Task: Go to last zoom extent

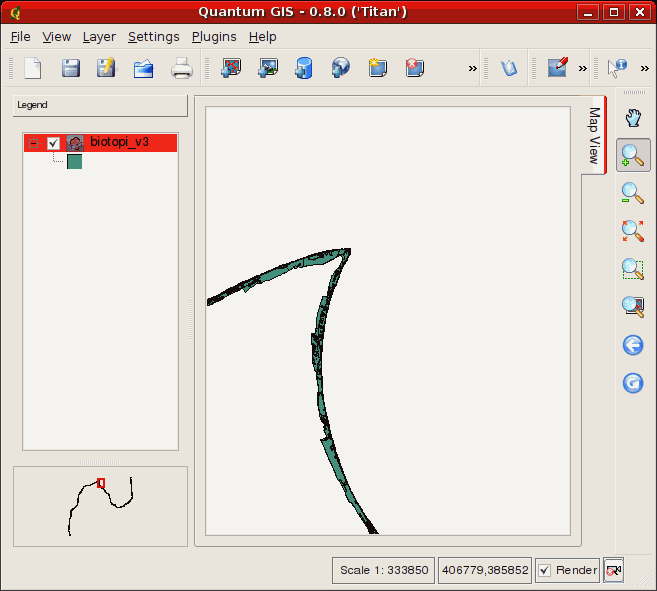Action: click(x=633, y=345)
